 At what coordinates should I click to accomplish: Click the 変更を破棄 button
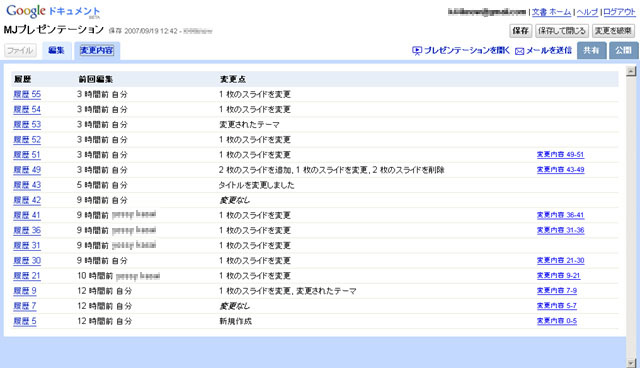click(613, 31)
